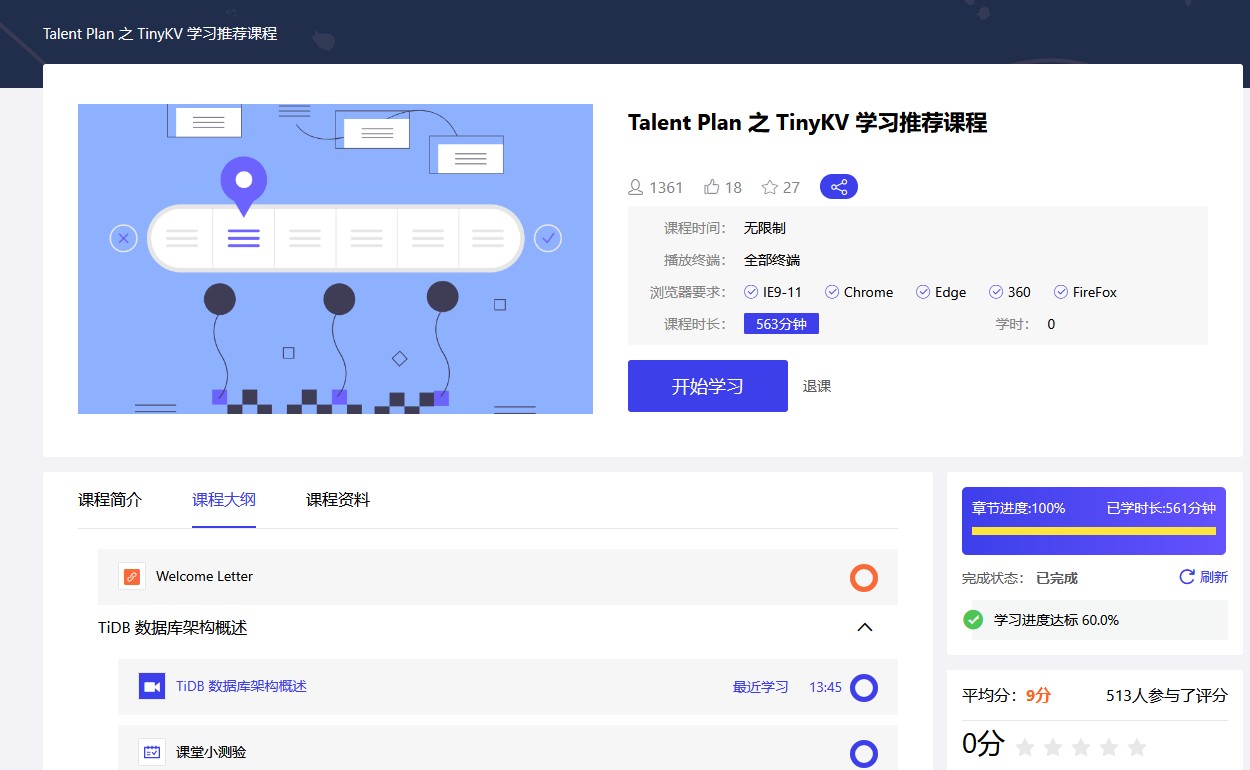Click the 513人参与了评分 text
Screen dimensions: 1250x770
[1166, 696]
